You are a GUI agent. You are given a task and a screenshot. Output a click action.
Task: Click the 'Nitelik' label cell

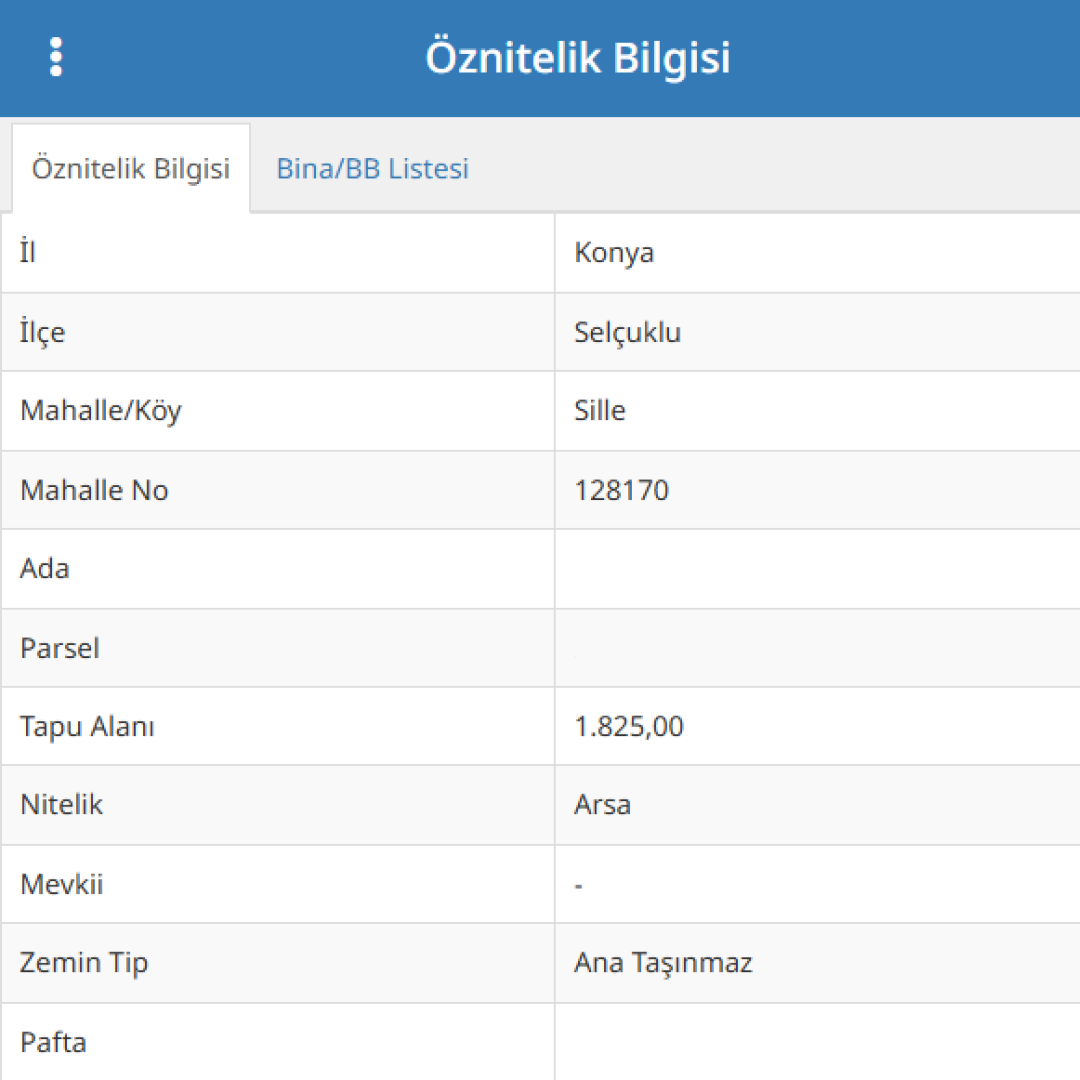278,805
